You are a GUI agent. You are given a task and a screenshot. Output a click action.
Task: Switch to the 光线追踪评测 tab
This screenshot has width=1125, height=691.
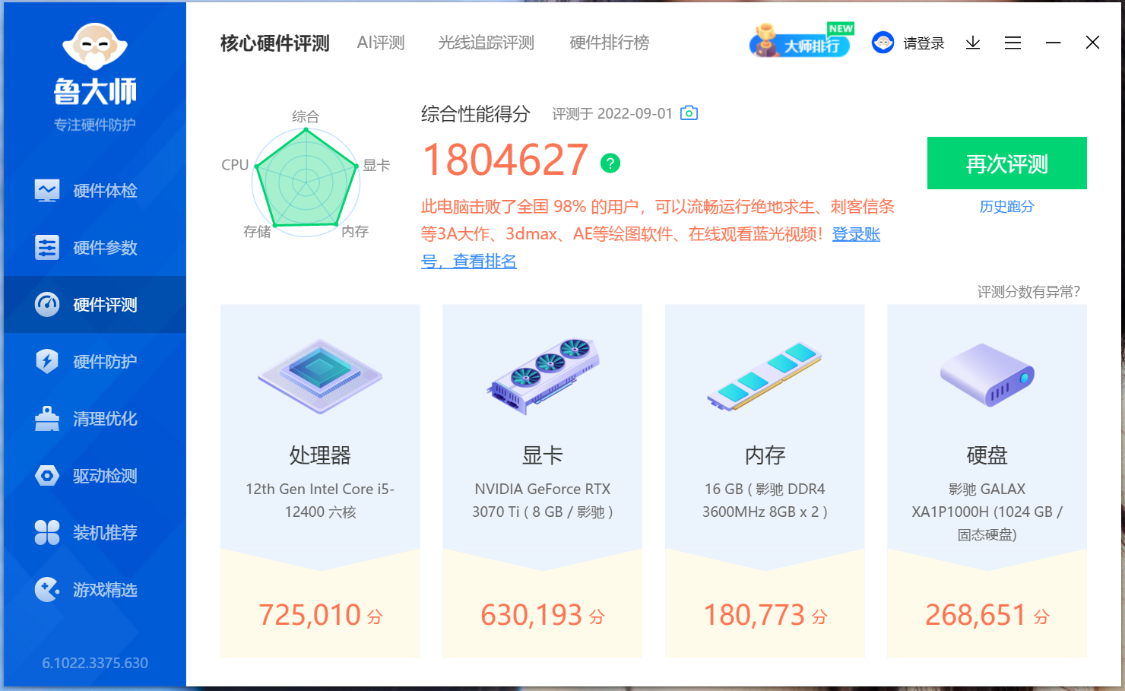point(486,43)
